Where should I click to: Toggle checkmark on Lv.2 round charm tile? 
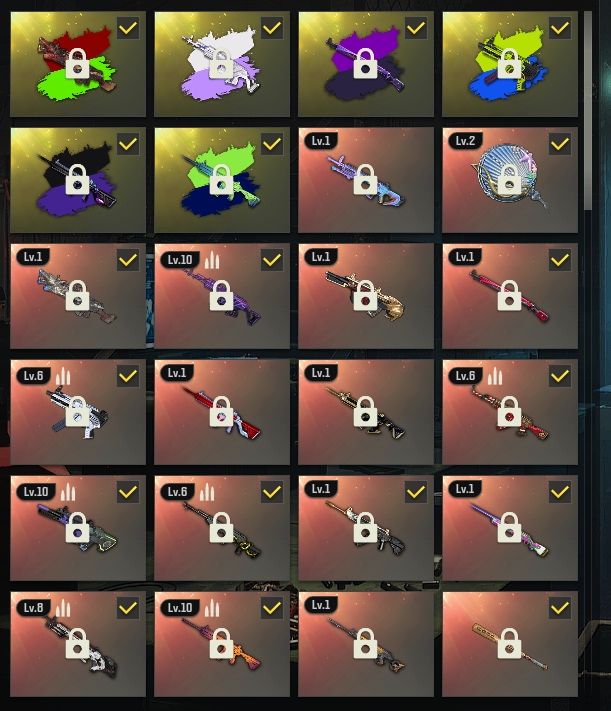point(560,144)
